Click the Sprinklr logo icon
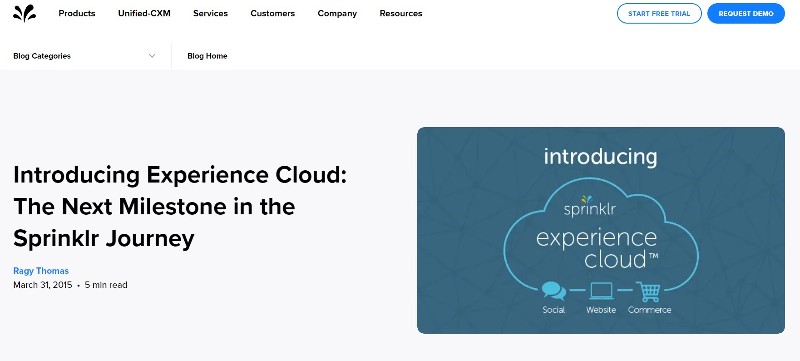The image size is (800, 361). point(24,13)
